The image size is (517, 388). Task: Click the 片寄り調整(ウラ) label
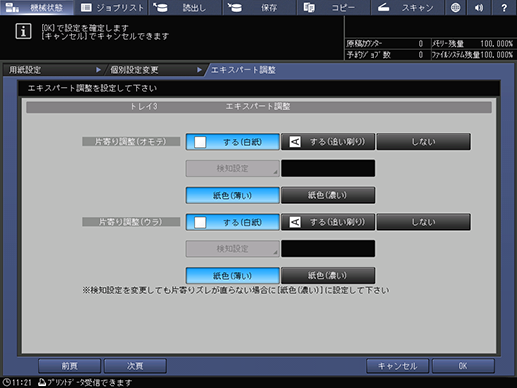point(131,222)
